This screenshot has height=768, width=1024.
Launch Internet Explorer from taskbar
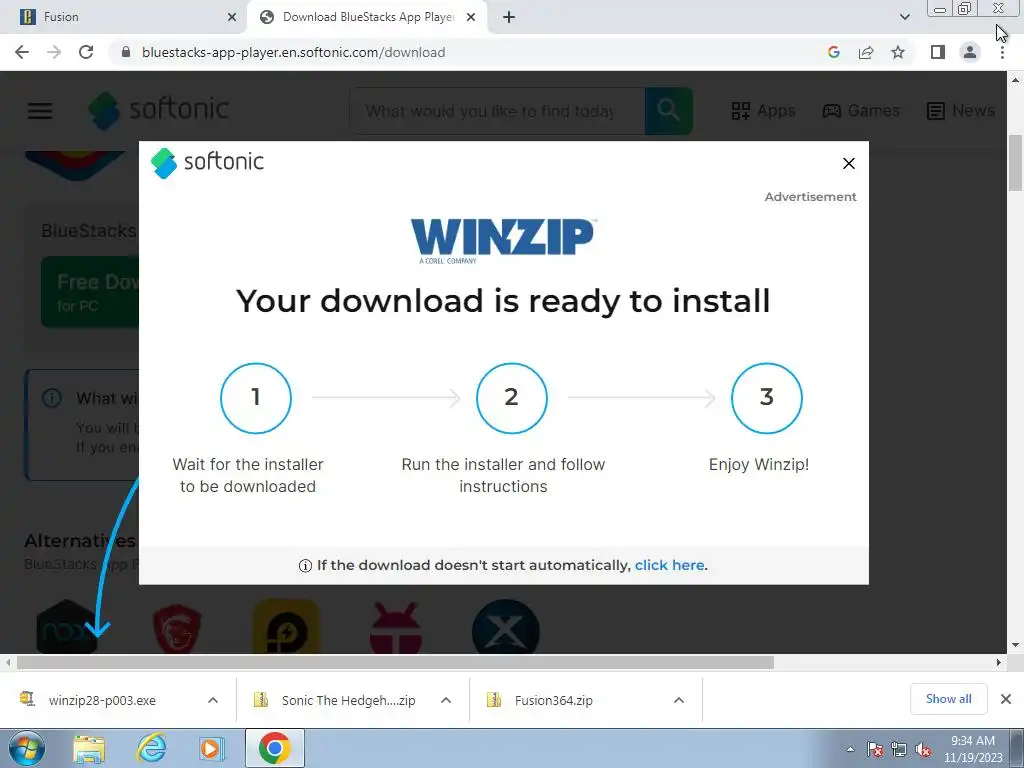click(151, 749)
